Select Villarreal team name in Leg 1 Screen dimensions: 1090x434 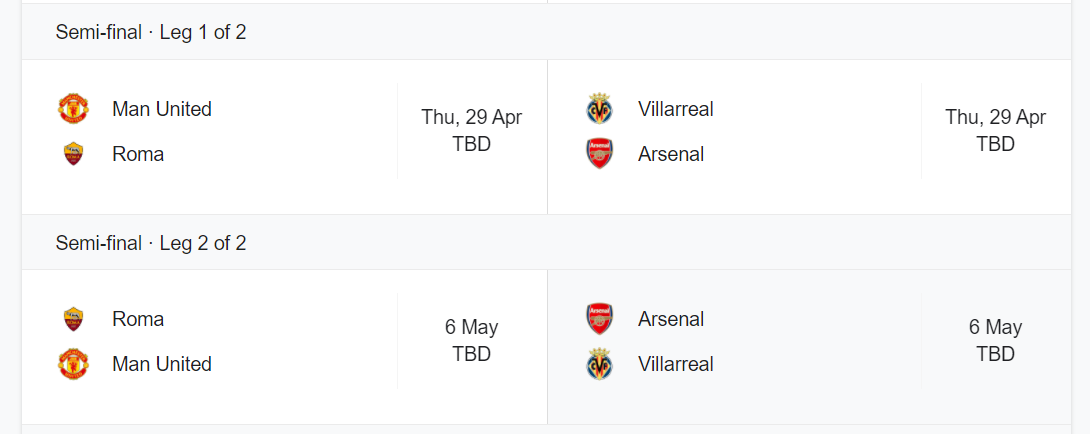[x=676, y=109]
